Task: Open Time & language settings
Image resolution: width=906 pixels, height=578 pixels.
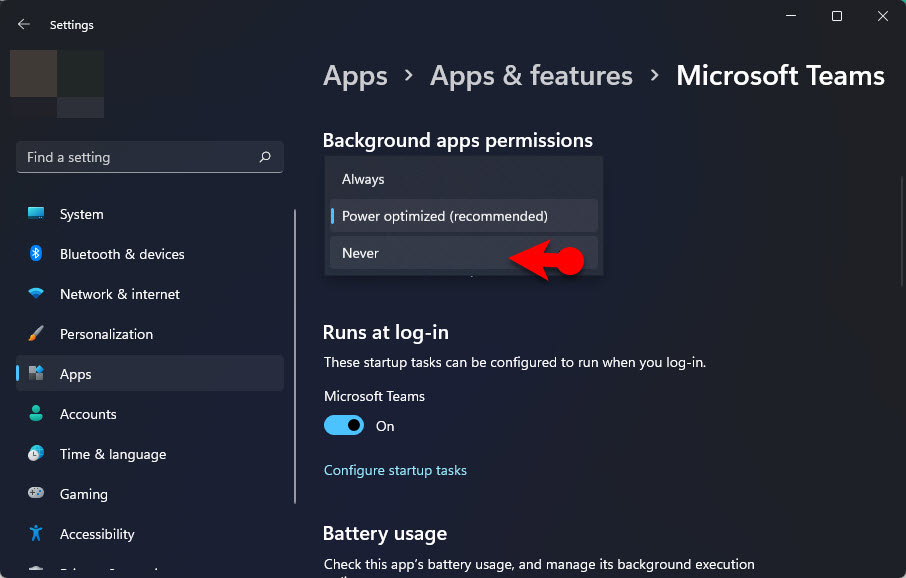Action: click(150, 454)
